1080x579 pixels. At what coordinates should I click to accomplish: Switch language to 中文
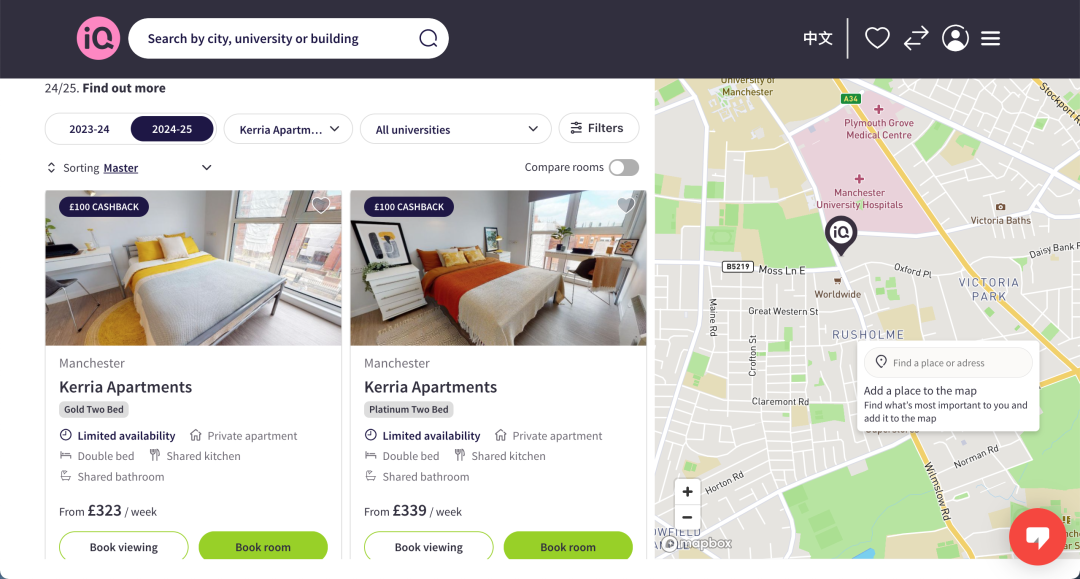click(x=818, y=39)
